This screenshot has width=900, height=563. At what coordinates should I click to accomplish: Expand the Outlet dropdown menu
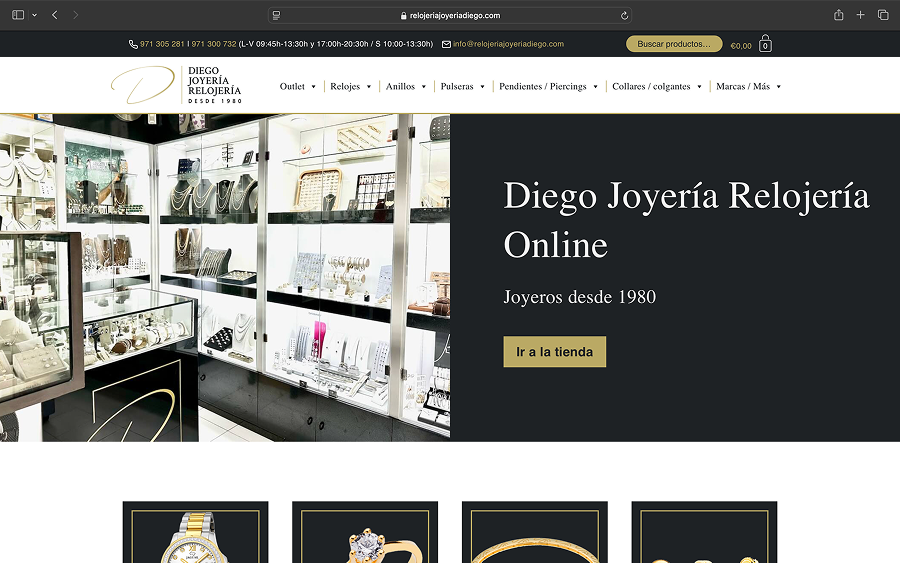pyautogui.click(x=297, y=87)
